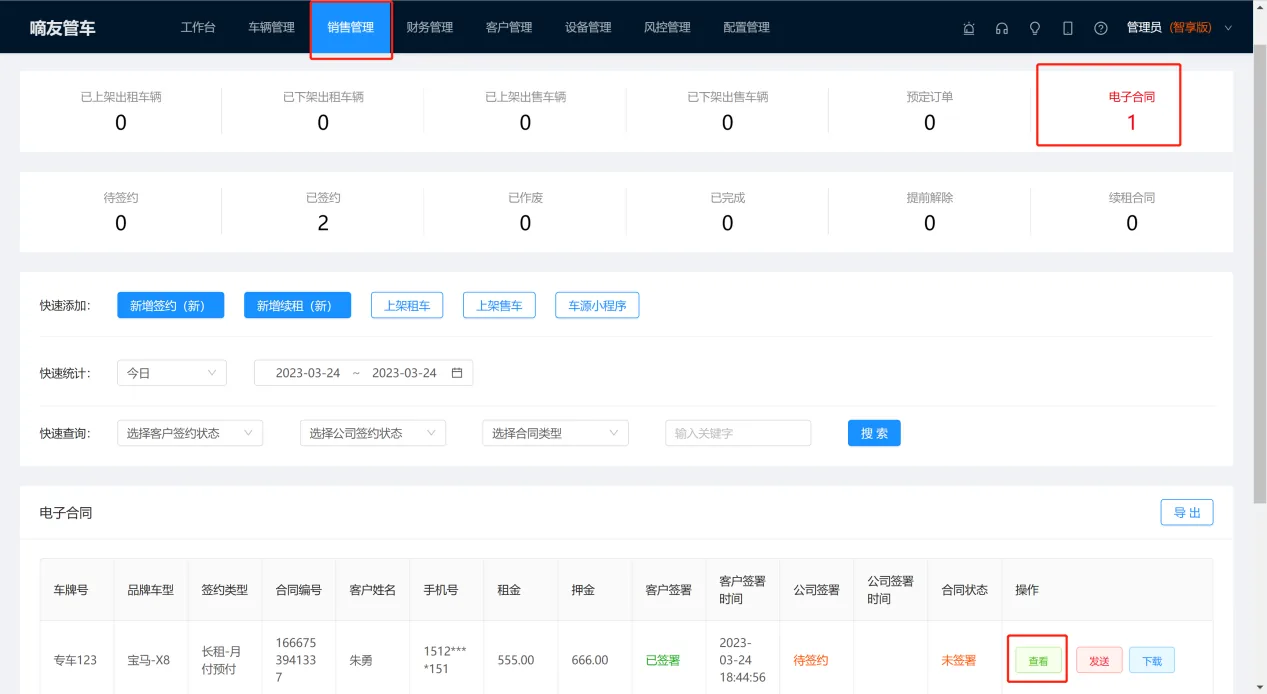Expand the 管理员 account dropdown arrow
Image resolution: width=1267 pixels, height=694 pixels.
pyautogui.click(x=1228, y=28)
